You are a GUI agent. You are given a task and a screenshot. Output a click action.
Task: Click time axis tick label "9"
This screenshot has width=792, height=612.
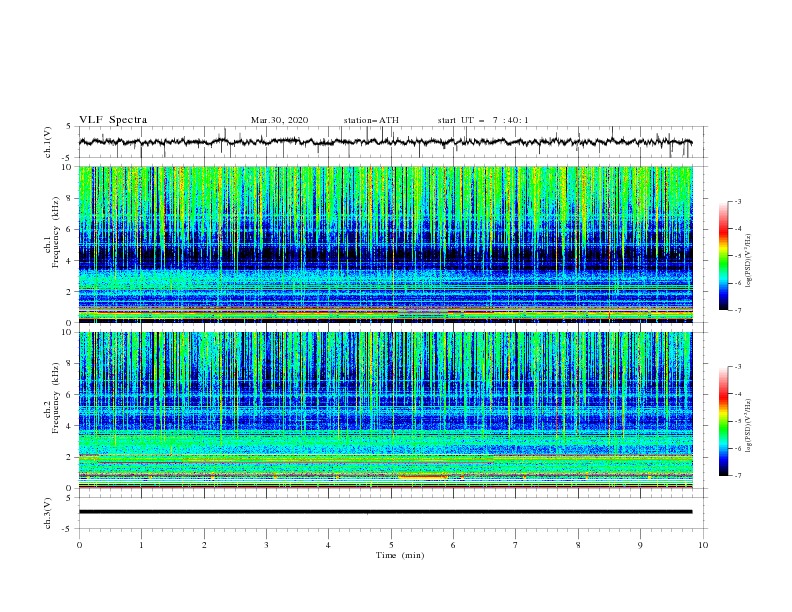(x=640, y=545)
